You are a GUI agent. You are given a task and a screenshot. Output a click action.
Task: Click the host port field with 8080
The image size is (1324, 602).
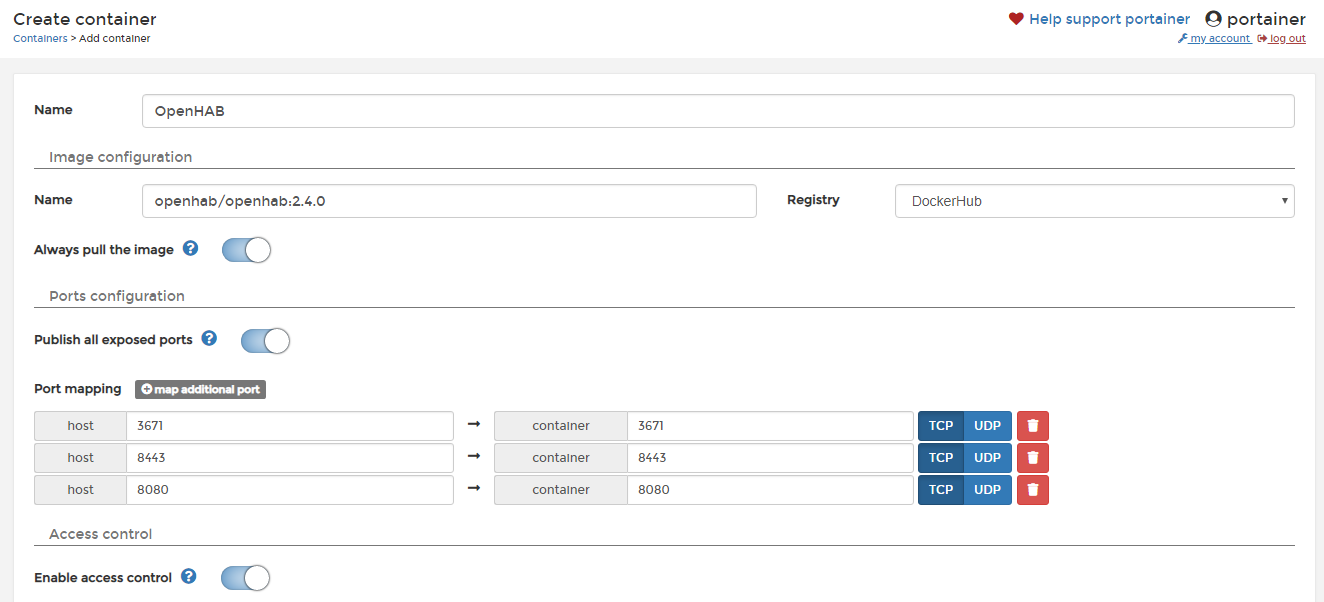(x=290, y=490)
